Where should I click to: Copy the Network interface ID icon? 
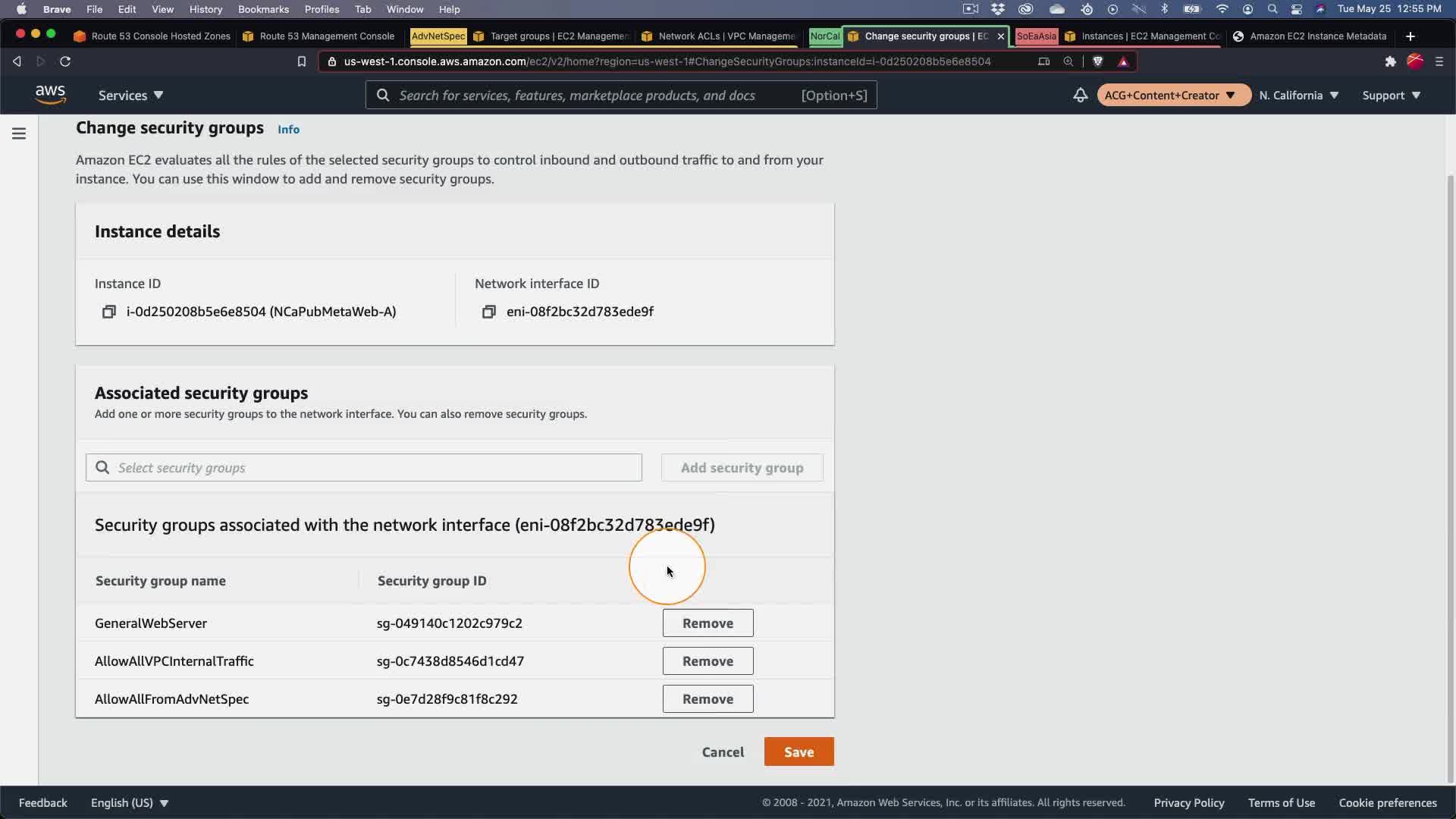click(x=489, y=312)
